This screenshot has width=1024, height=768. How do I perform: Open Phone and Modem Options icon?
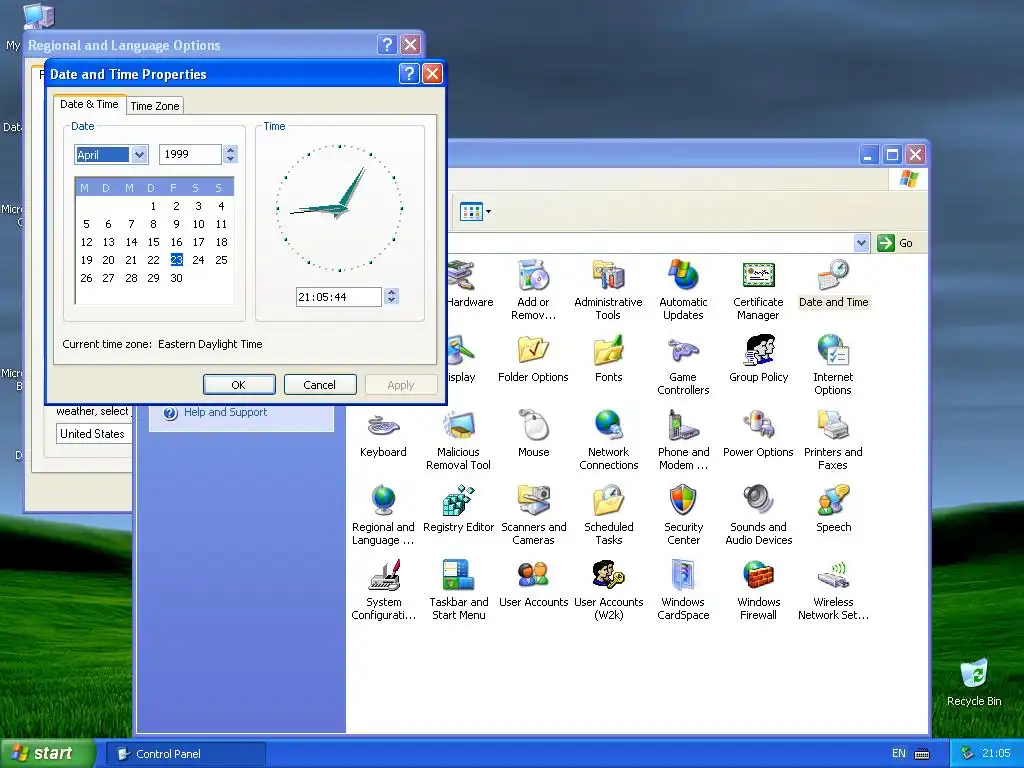pos(683,440)
